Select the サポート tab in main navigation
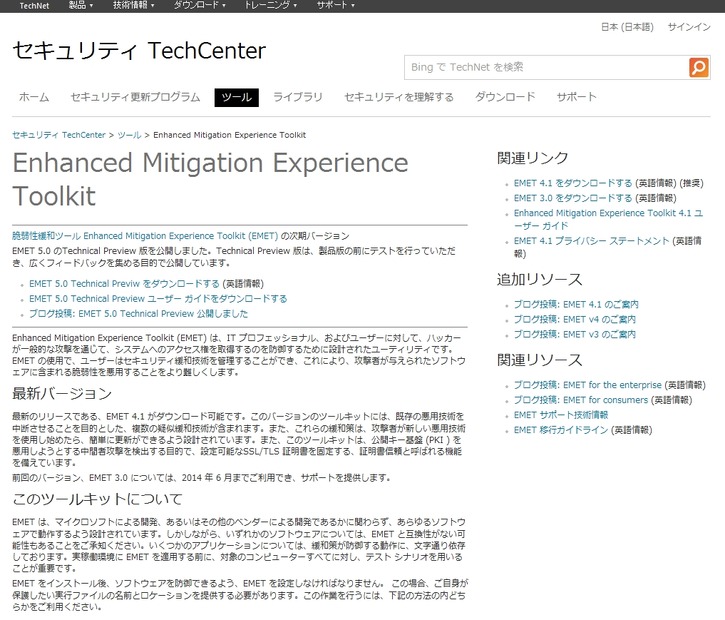725x620 pixels. (x=576, y=97)
